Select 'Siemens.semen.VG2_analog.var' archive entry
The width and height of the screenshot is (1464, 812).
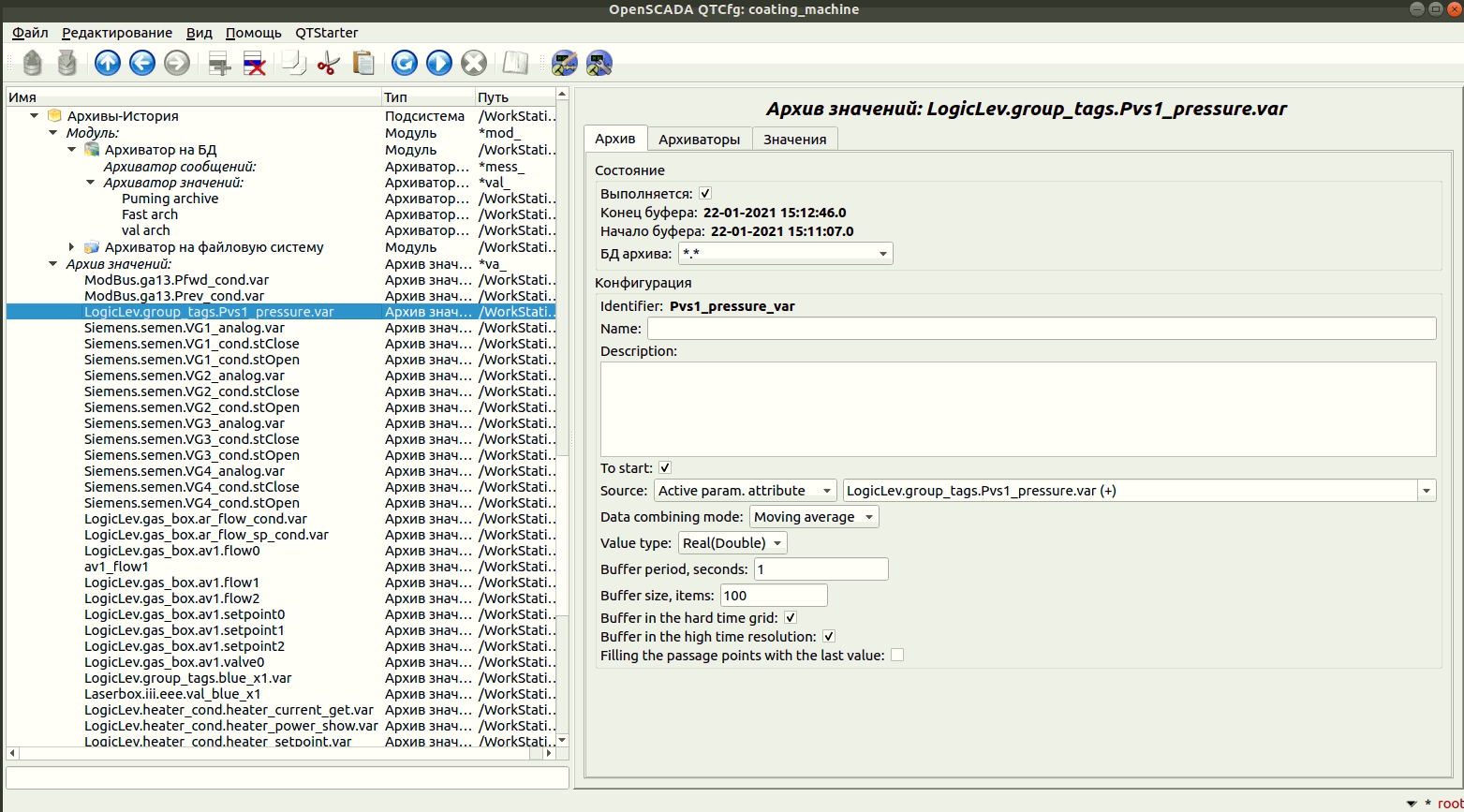pos(185,376)
